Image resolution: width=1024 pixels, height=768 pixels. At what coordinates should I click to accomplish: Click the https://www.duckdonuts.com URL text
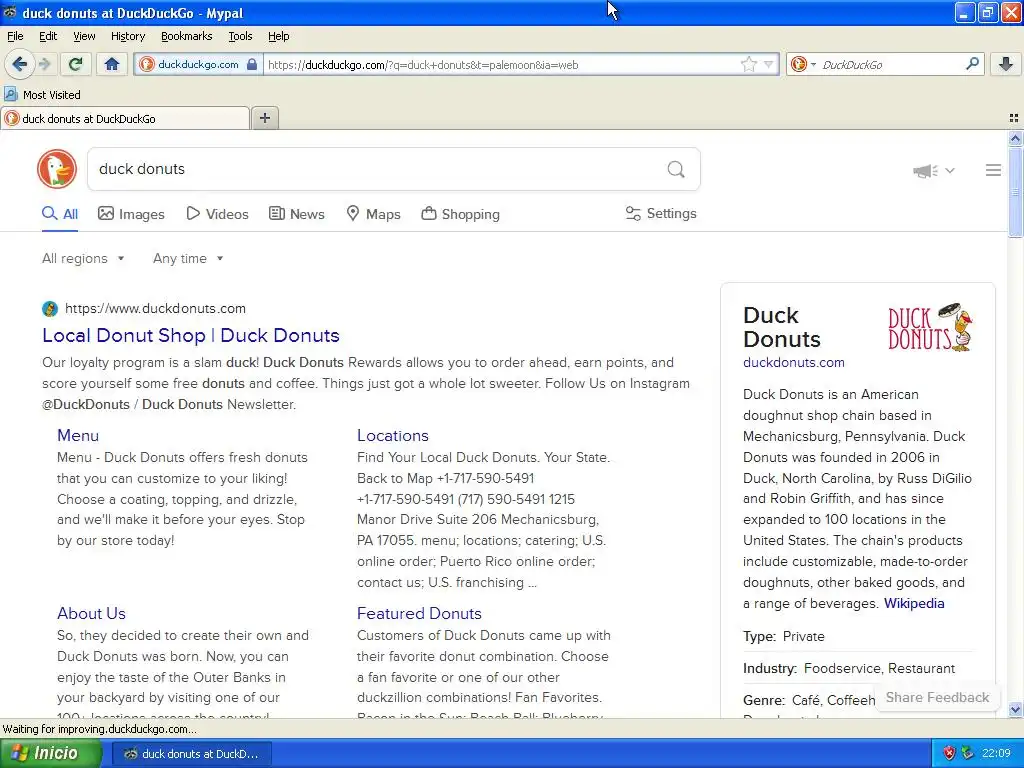[155, 308]
